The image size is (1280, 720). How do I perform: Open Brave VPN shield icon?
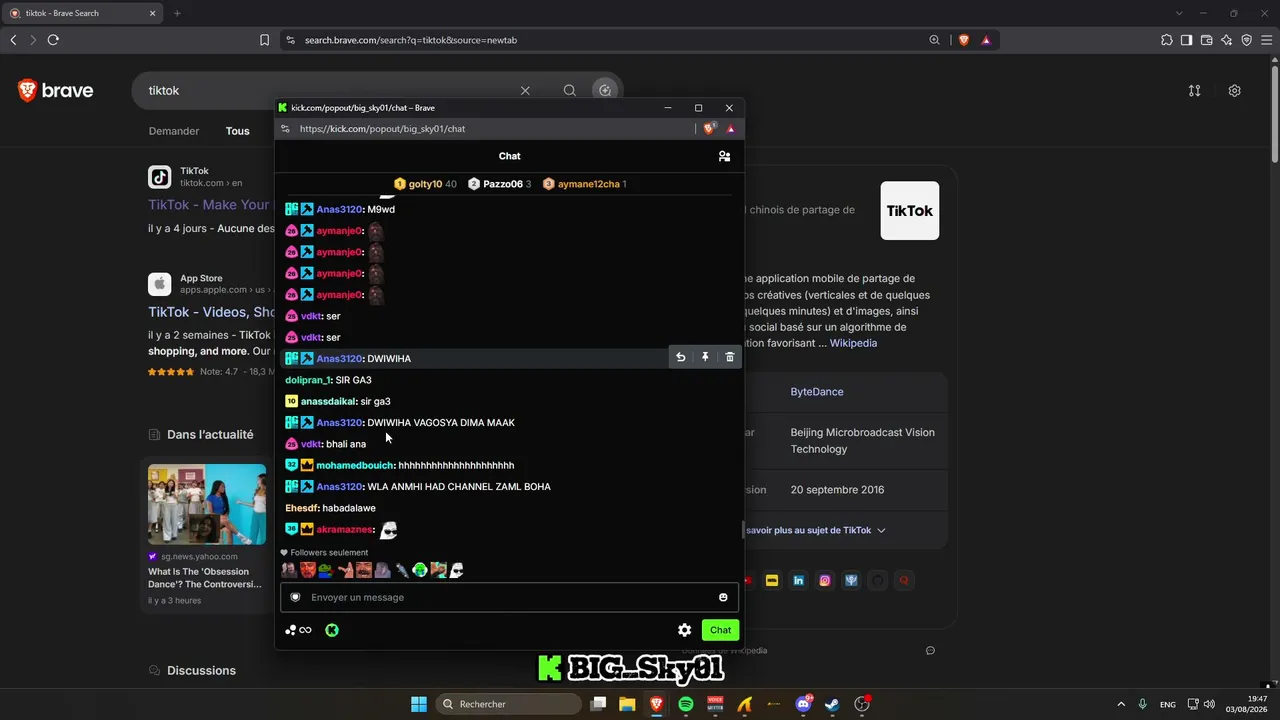[1246, 40]
